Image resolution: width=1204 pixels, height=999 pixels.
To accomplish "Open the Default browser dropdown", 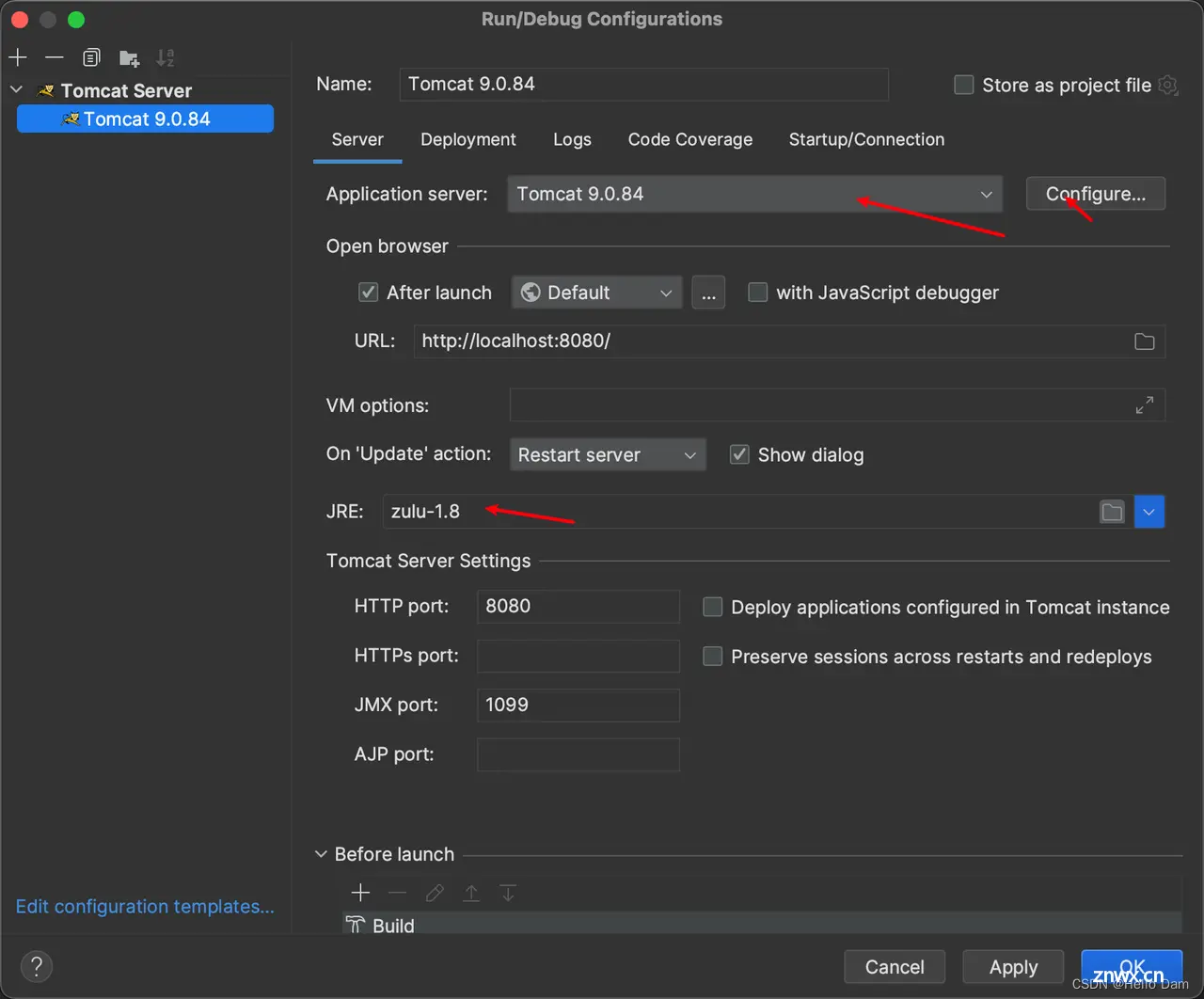I will [x=596, y=293].
